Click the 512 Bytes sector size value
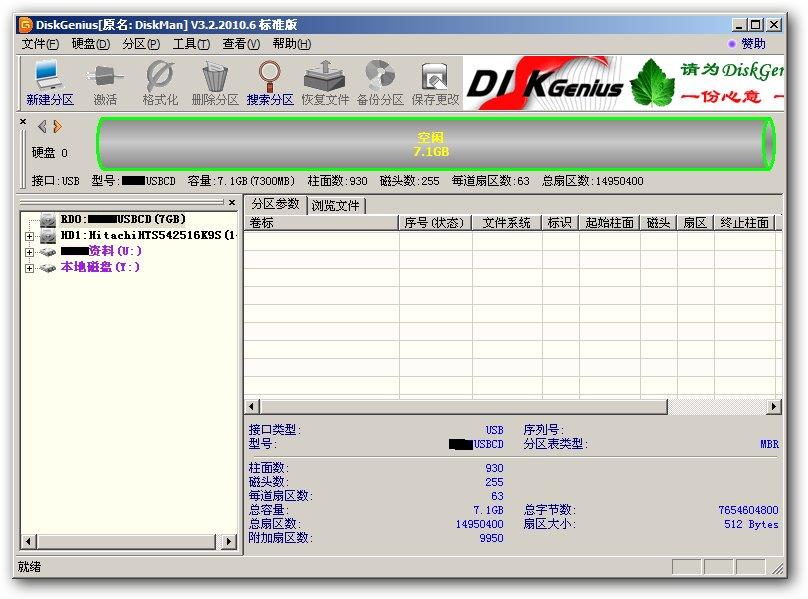The width and height of the screenshot is (808, 599). point(751,524)
